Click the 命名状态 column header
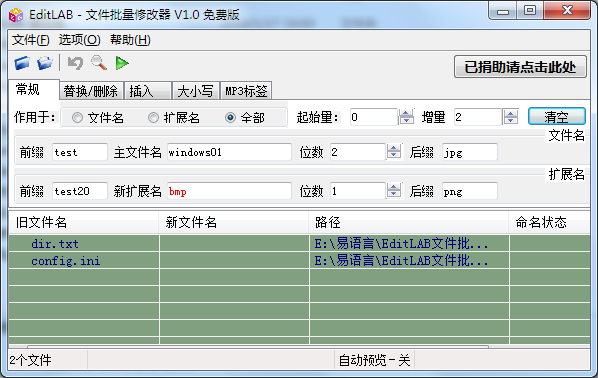This screenshot has width=598, height=378. 549,222
